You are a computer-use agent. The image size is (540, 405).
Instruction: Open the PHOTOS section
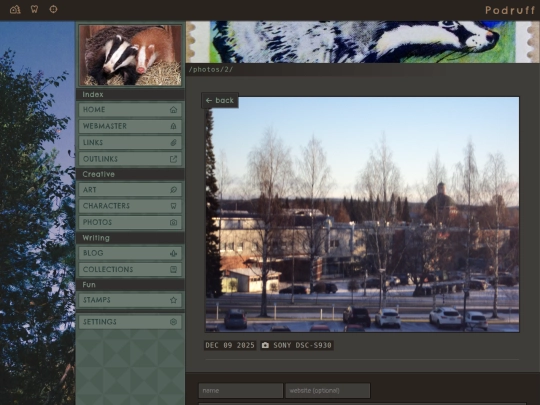(x=130, y=222)
